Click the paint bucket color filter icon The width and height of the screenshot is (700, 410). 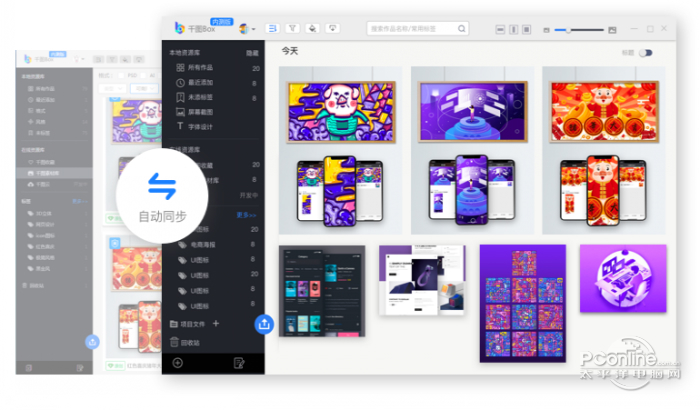pyautogui.click(x=312, y=29)
